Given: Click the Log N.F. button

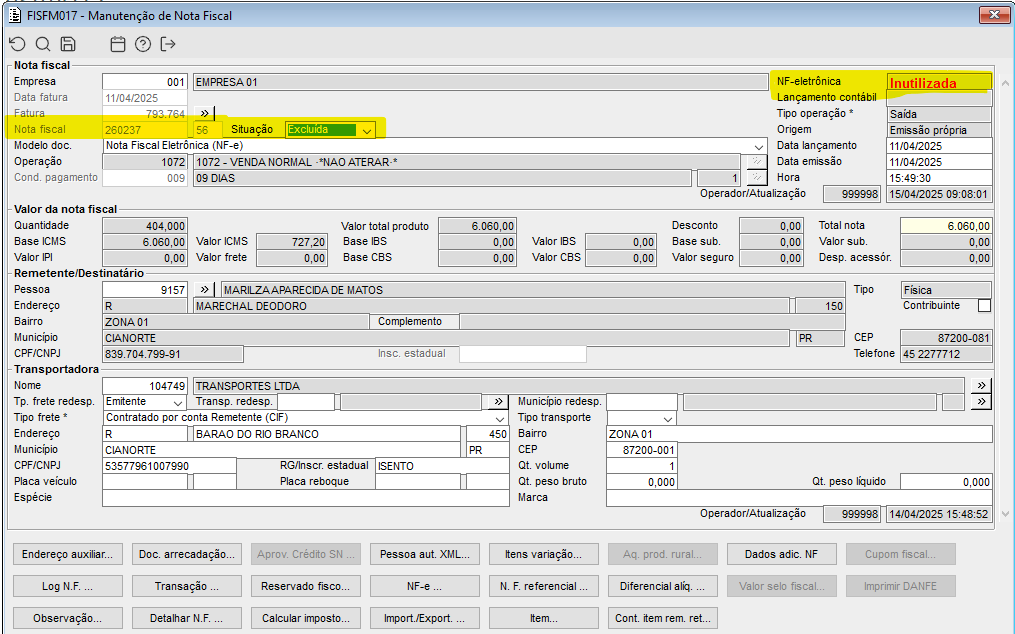Looking at the screenshot, I should pos(68,586).
